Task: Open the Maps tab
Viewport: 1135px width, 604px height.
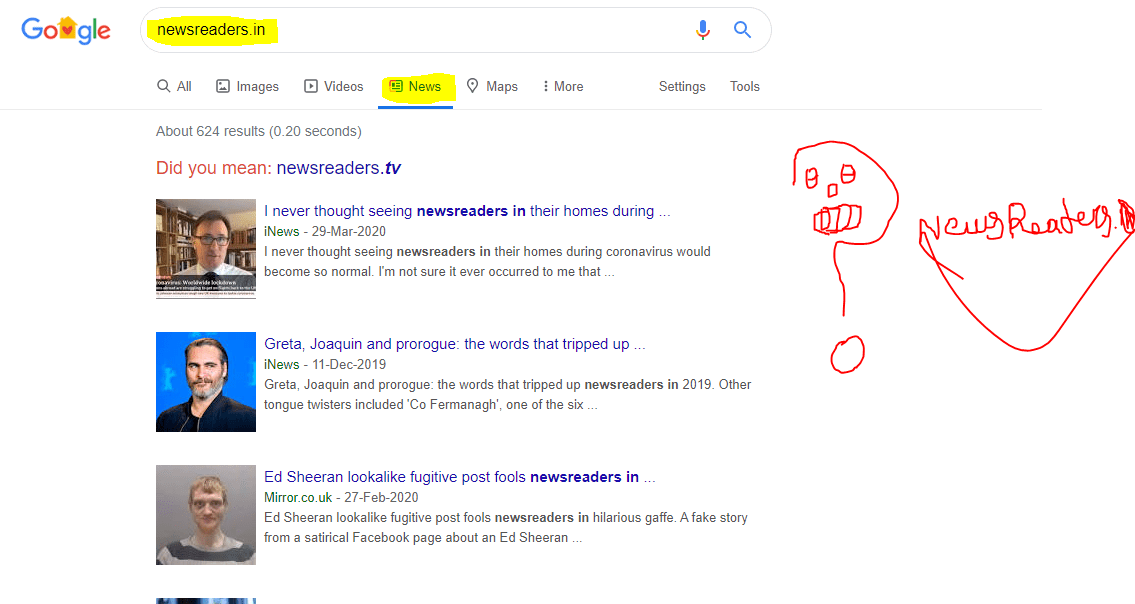Action: [492, 86]
